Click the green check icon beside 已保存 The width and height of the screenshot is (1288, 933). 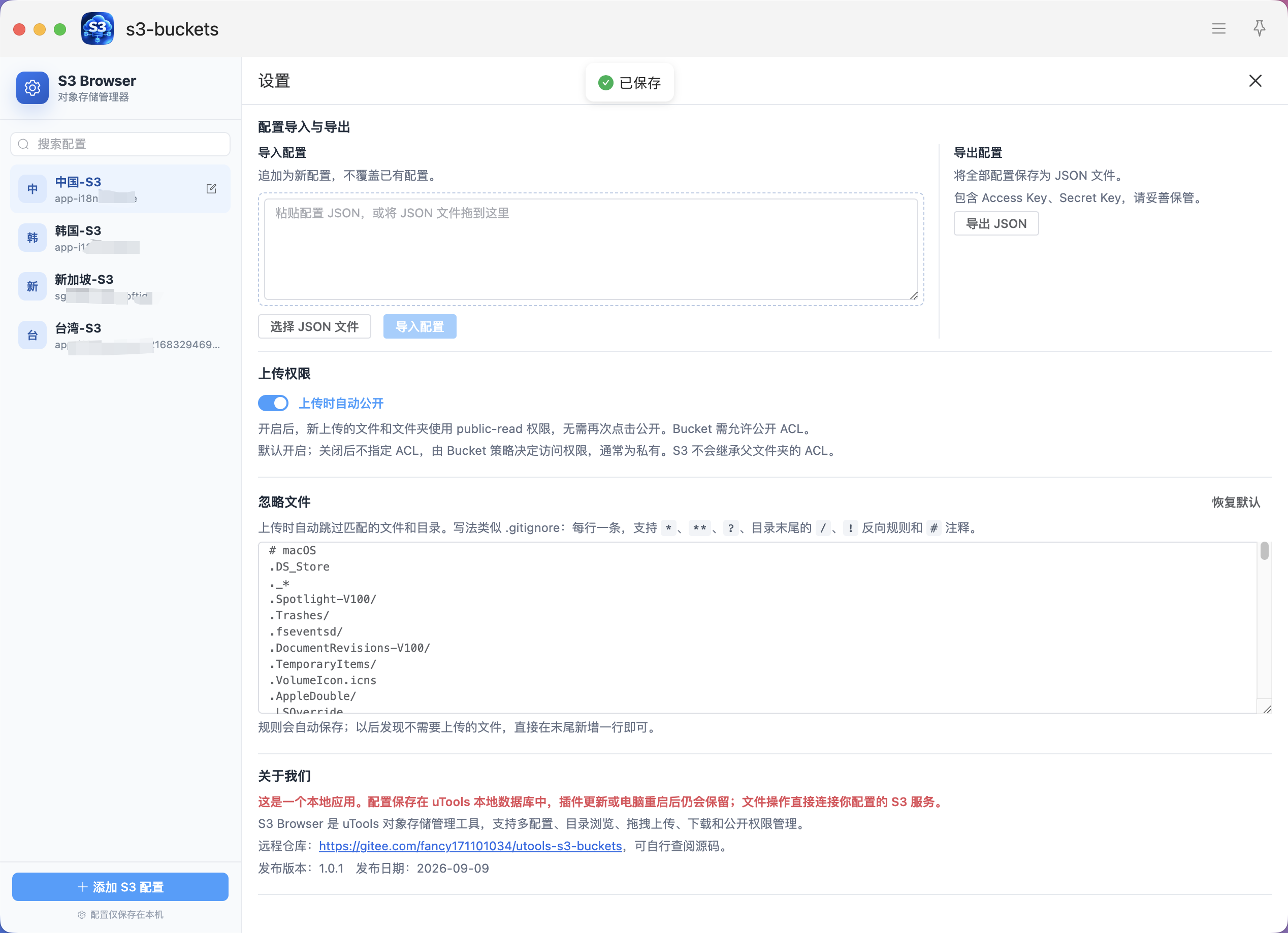click(x=606, y=83)
